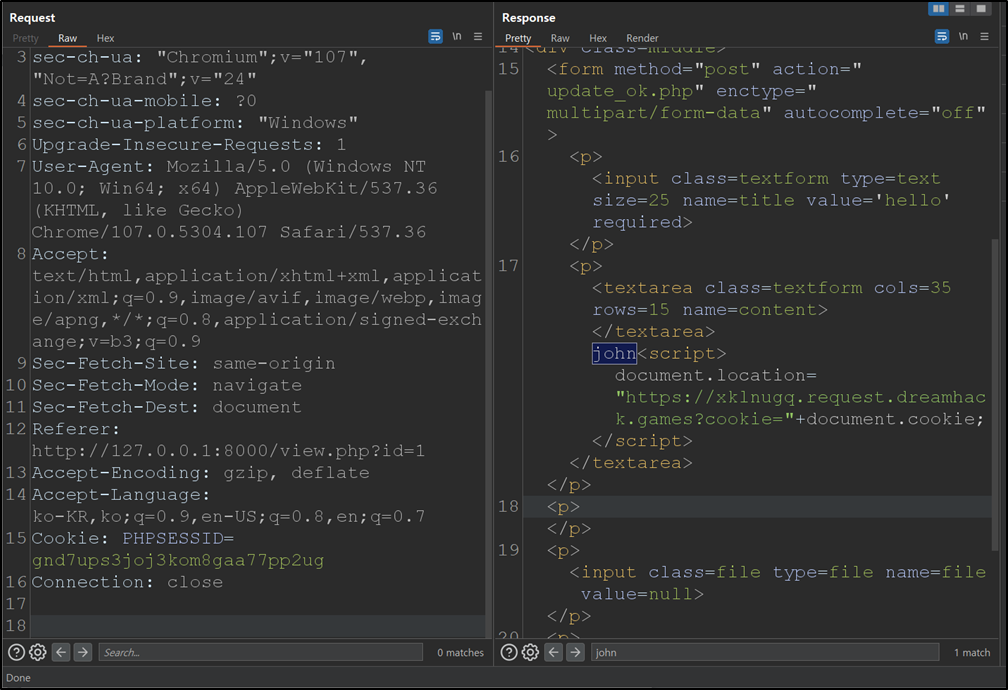Focus the Response search field containing john
Screen dimensions: 1008x690
[765, 653]
